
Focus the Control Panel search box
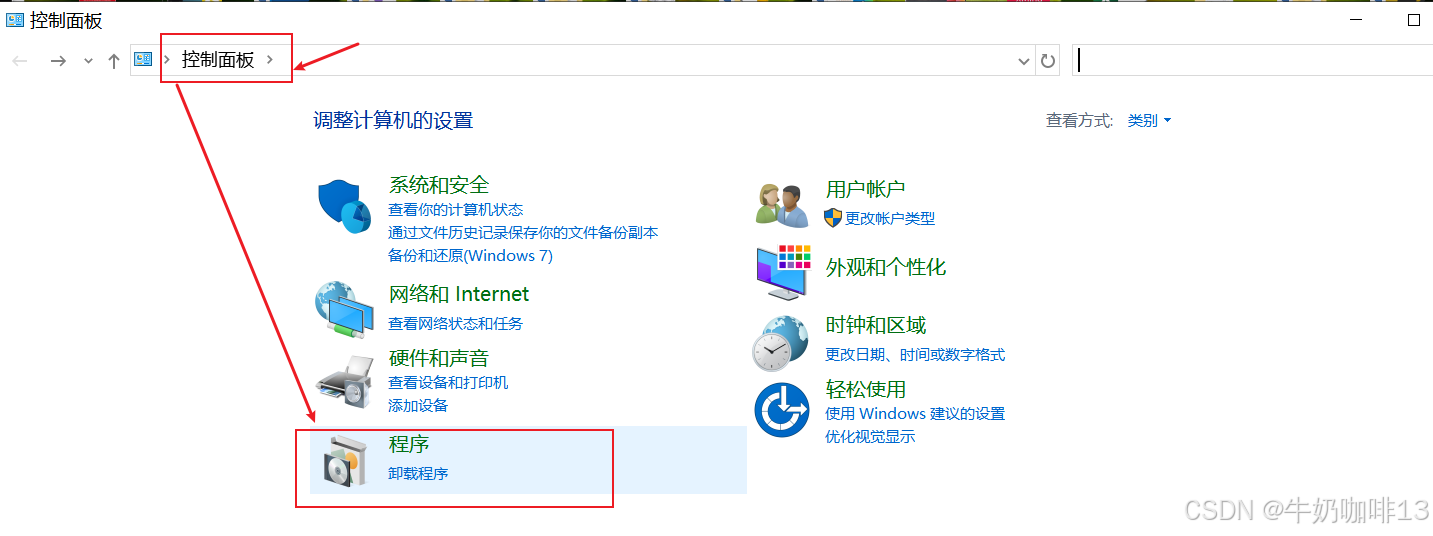coord(1252,61)
